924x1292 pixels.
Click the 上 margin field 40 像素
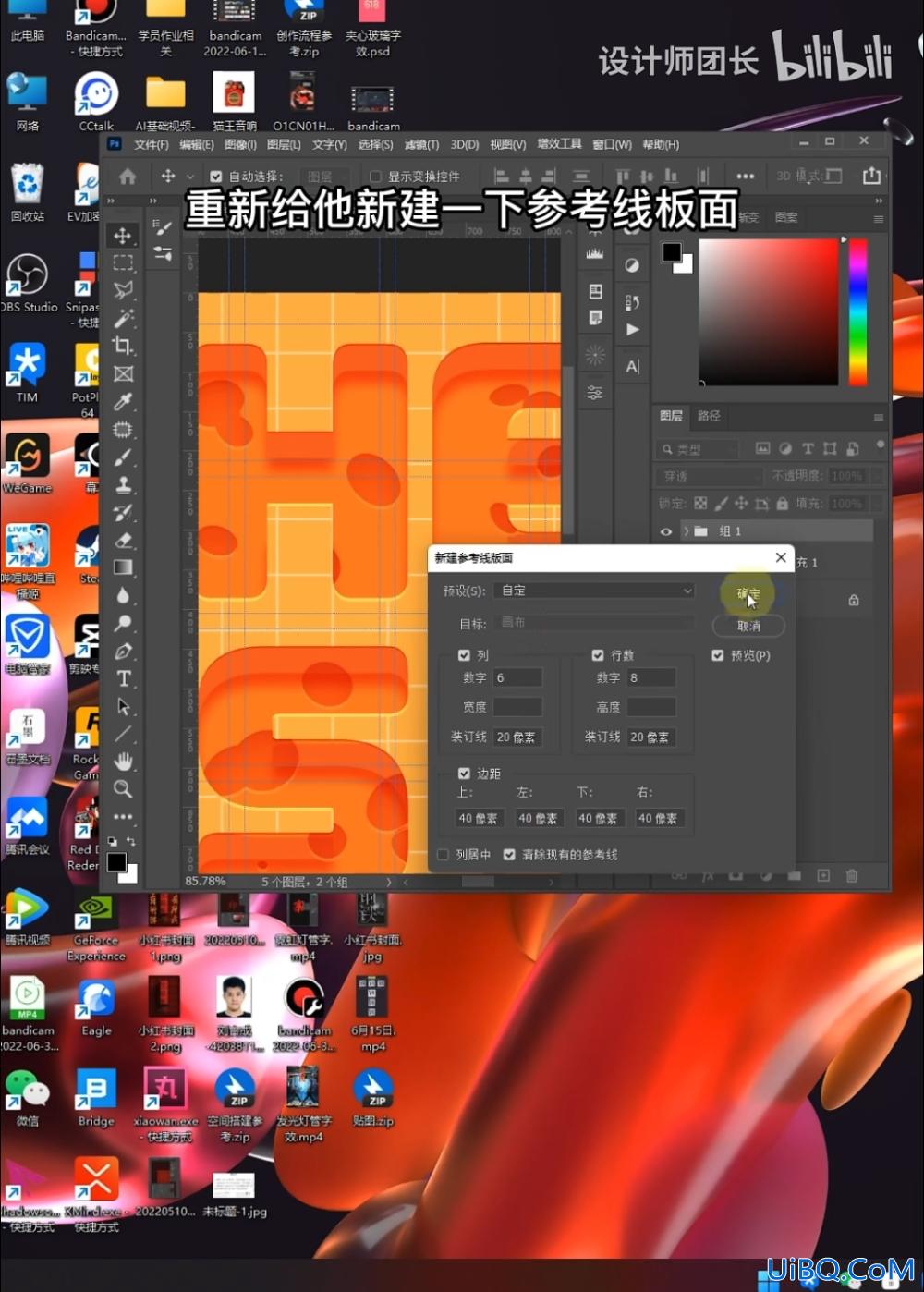[x=479, y=819]
